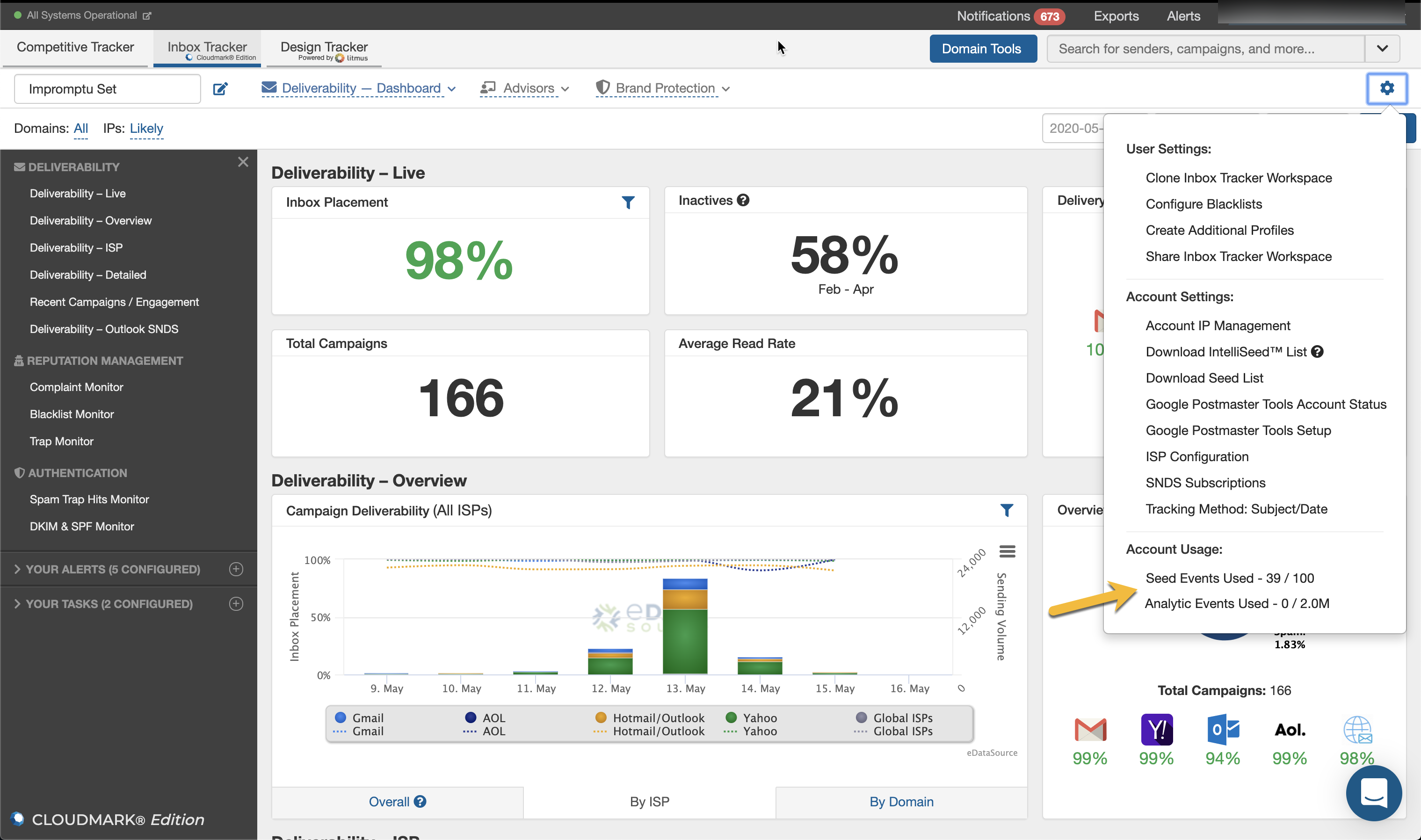Click the senders and campaigns search field
Screen dimensions: 1421x840
coord(1205,49)
